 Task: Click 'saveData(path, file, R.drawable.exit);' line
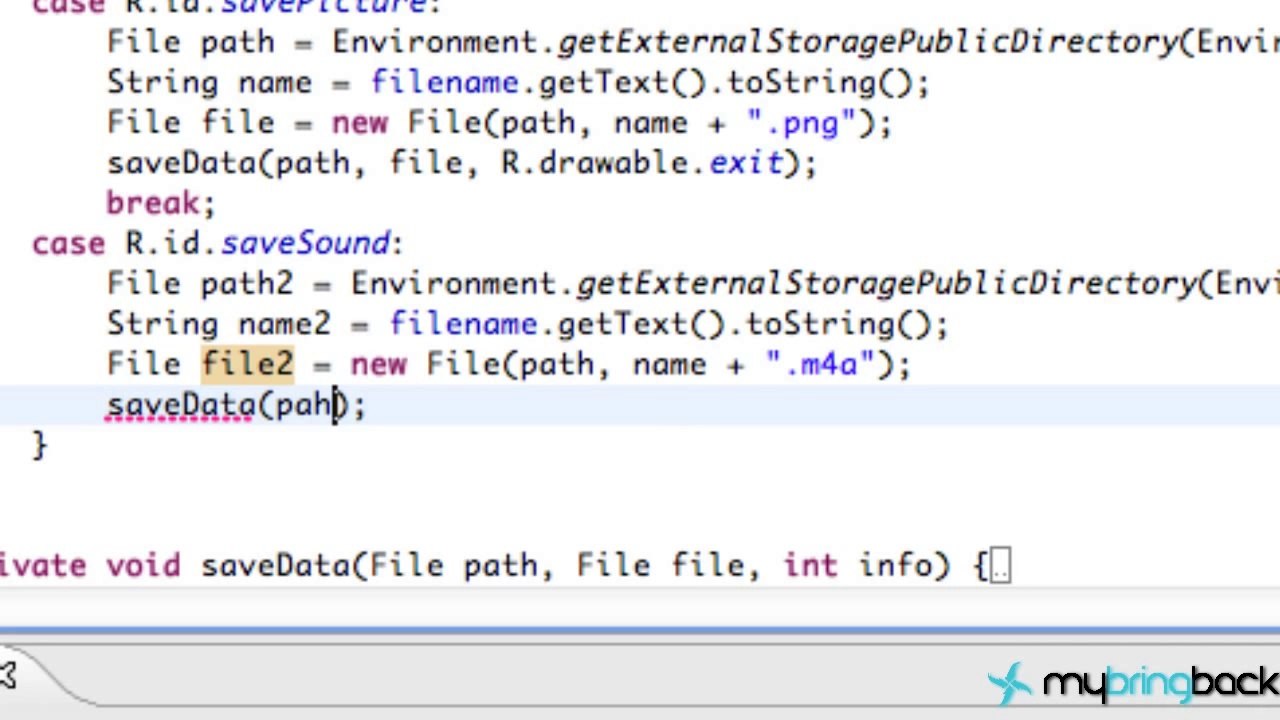pos(461,163)
